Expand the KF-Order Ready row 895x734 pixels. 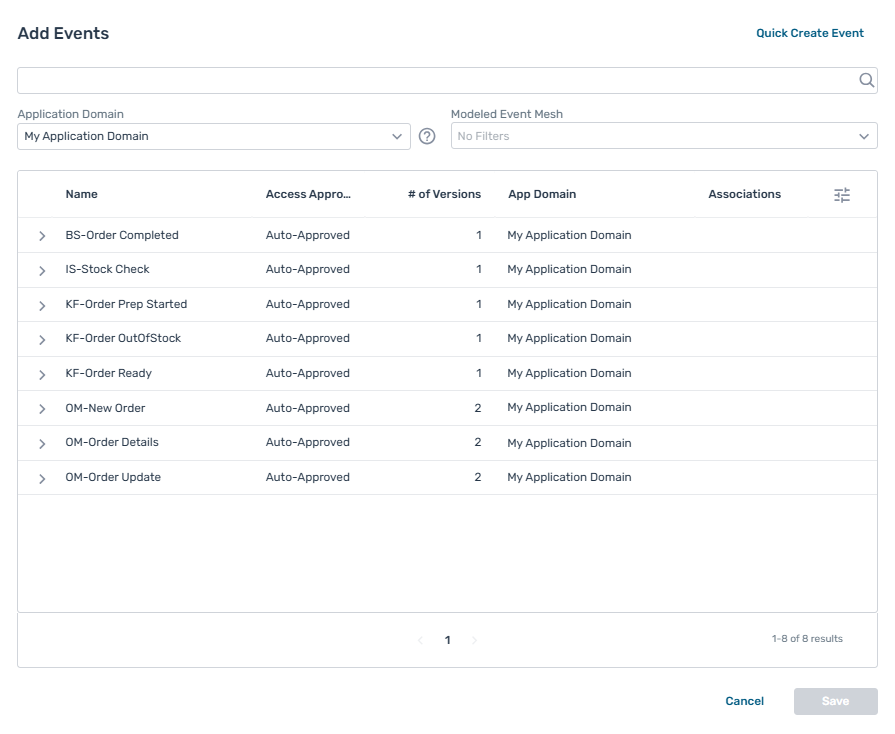point(42,374)
